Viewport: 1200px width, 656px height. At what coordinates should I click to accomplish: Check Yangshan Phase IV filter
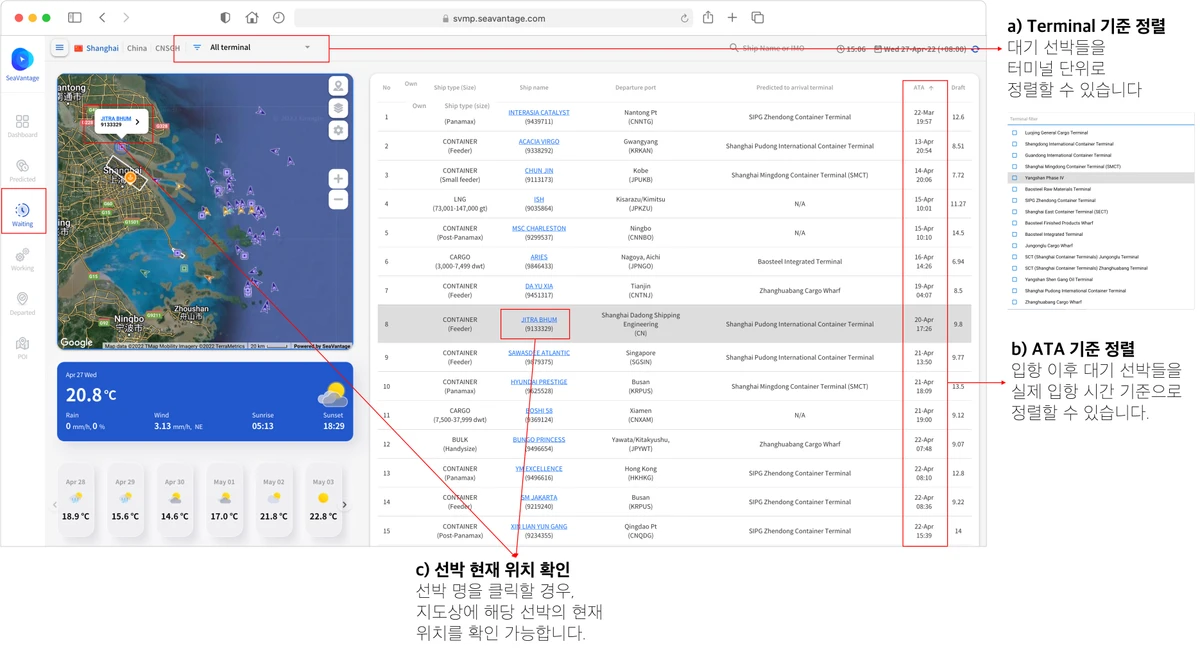pyautogui.click(x=1015, y=178)
